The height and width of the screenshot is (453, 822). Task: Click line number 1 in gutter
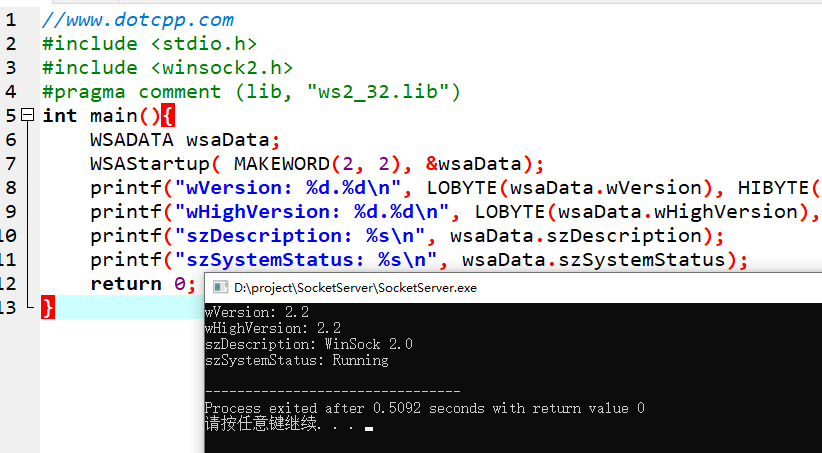tap(10, 19)
